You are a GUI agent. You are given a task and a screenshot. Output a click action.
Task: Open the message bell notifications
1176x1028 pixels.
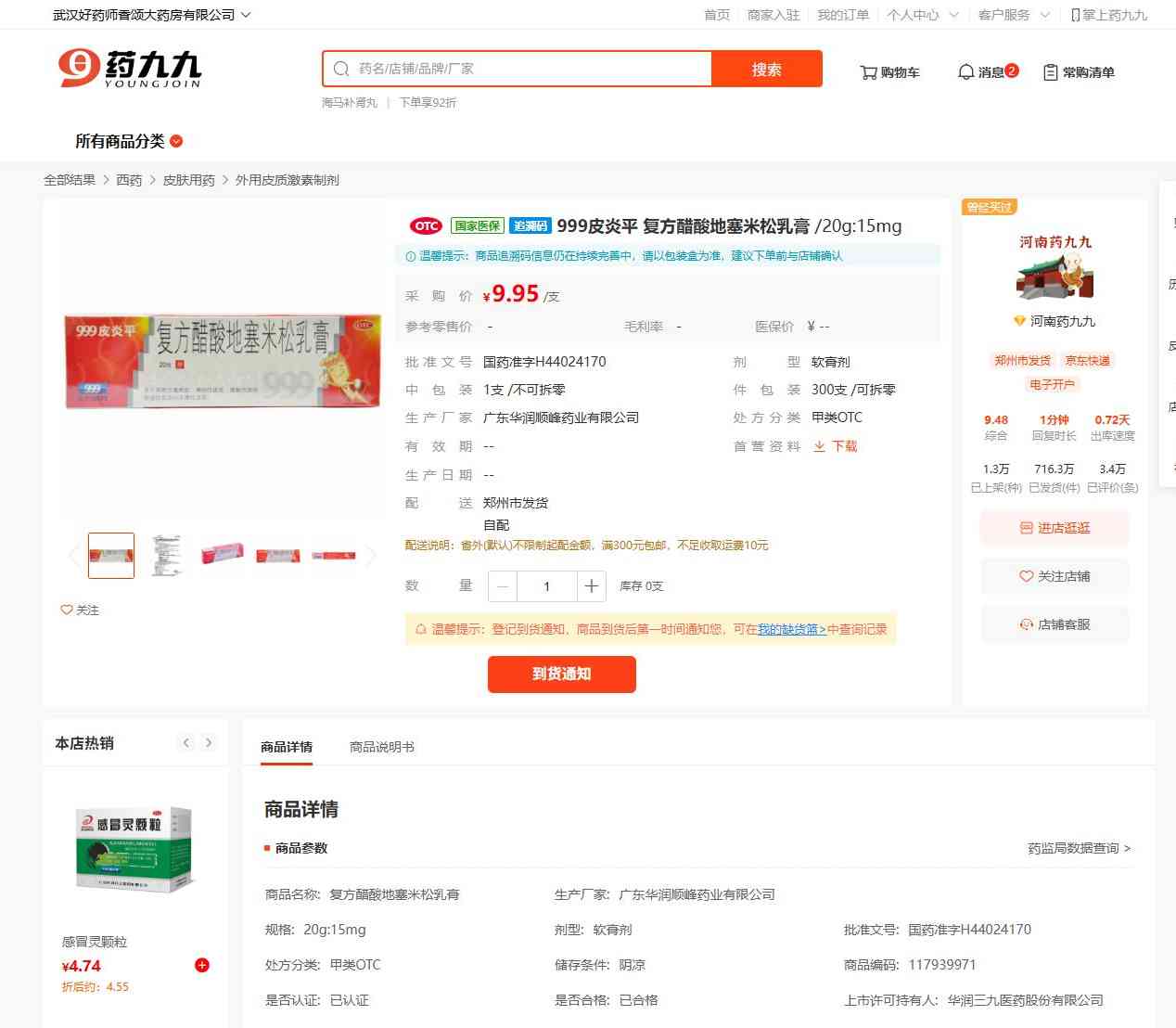point(965,72)
